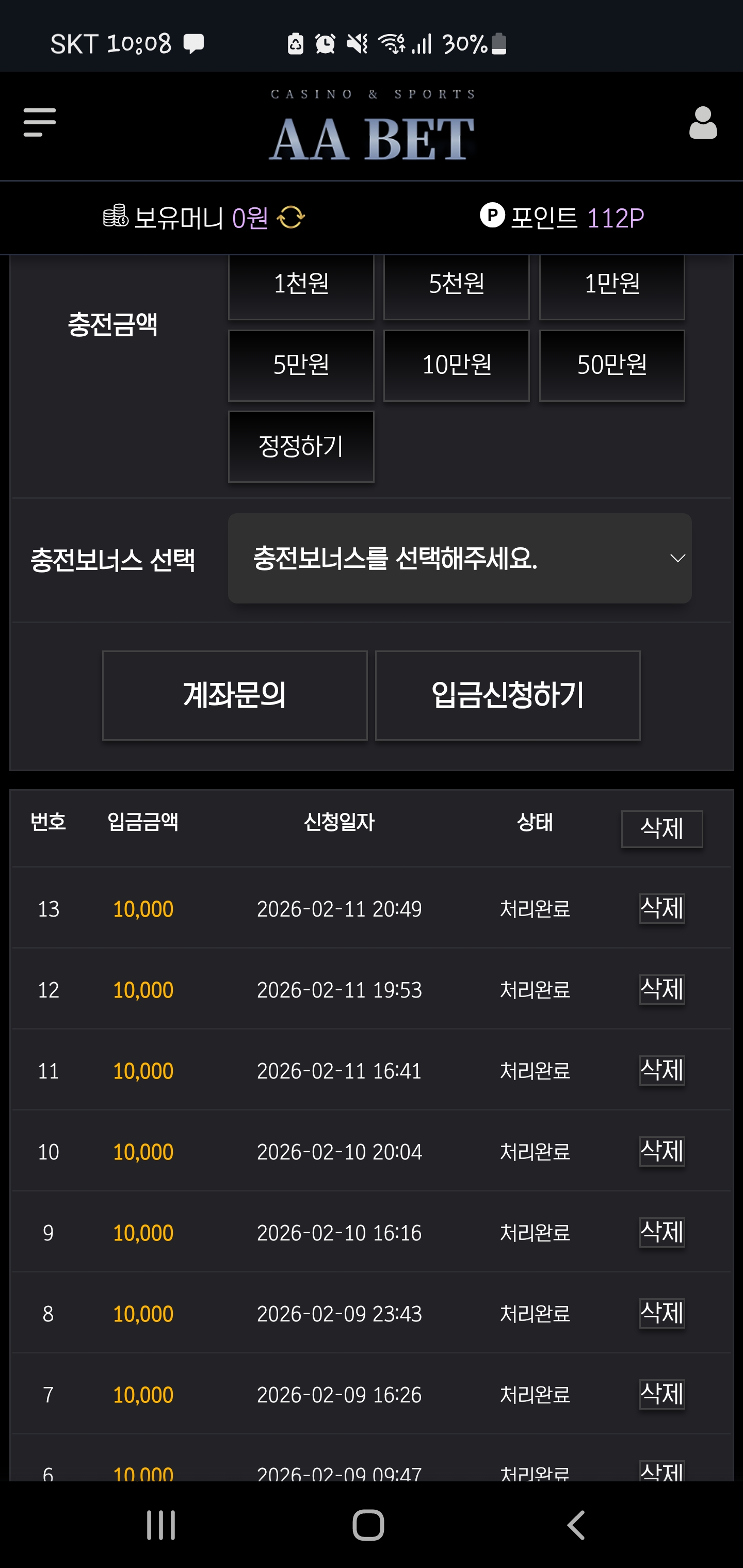Open Android recent apps icon
Screen dimensions: 743x1568
(x=161, y=1525)
